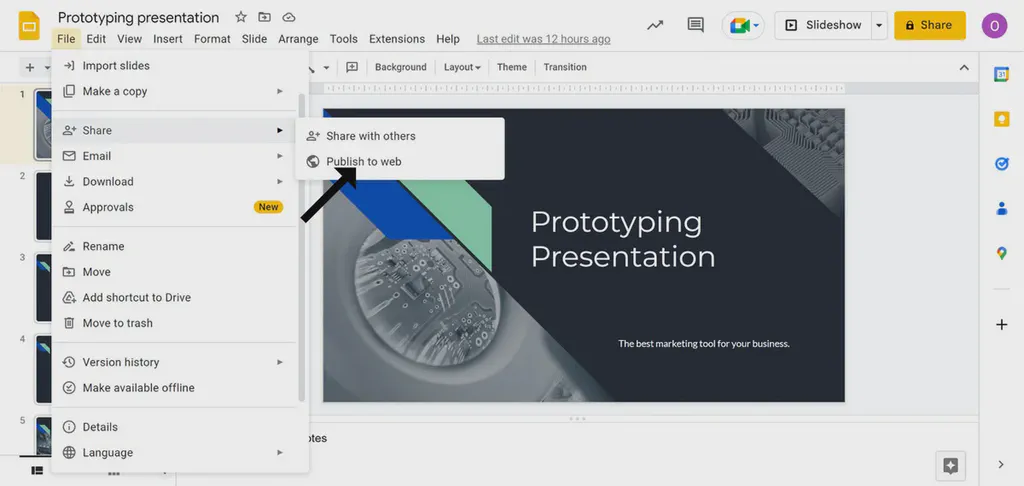Open the comment history icon
This screenshot has height=486, width=1024.
[x=696, y=25]
